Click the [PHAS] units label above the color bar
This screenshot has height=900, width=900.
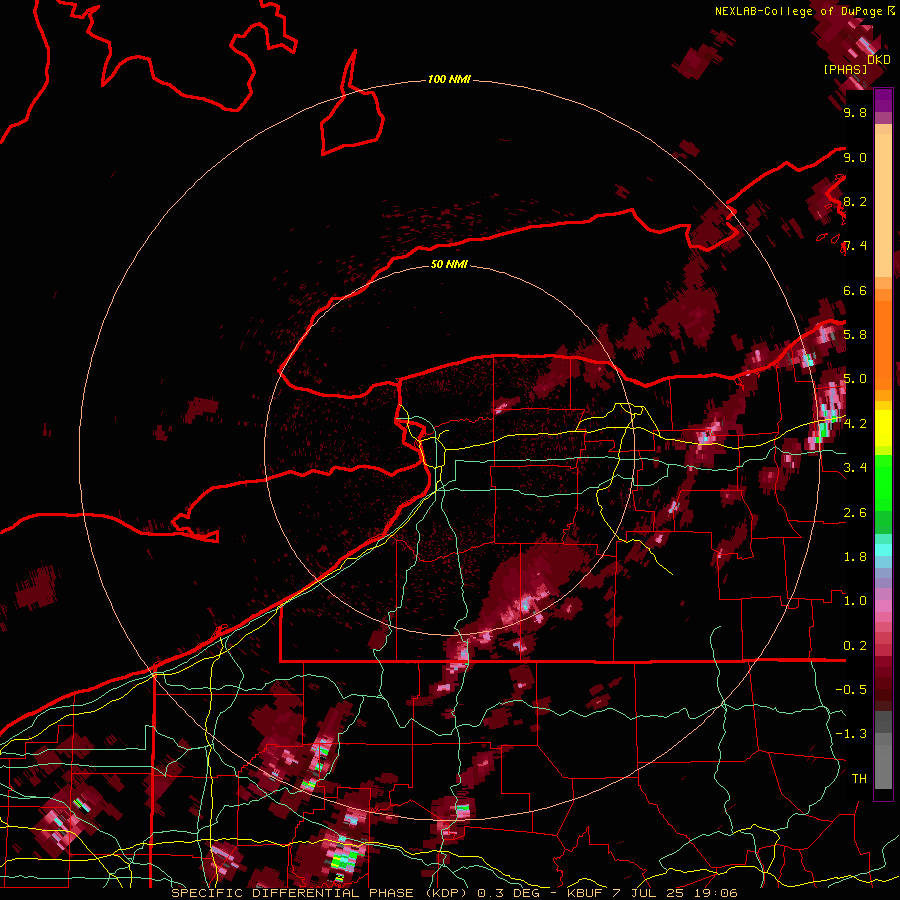(x=845, y=69)
